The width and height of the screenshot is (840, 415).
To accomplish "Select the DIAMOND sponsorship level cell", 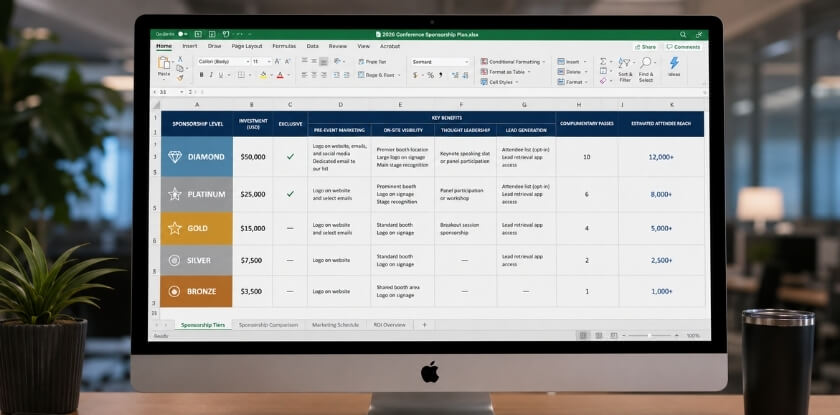I will pyautogui.click(x=197, y=157).
